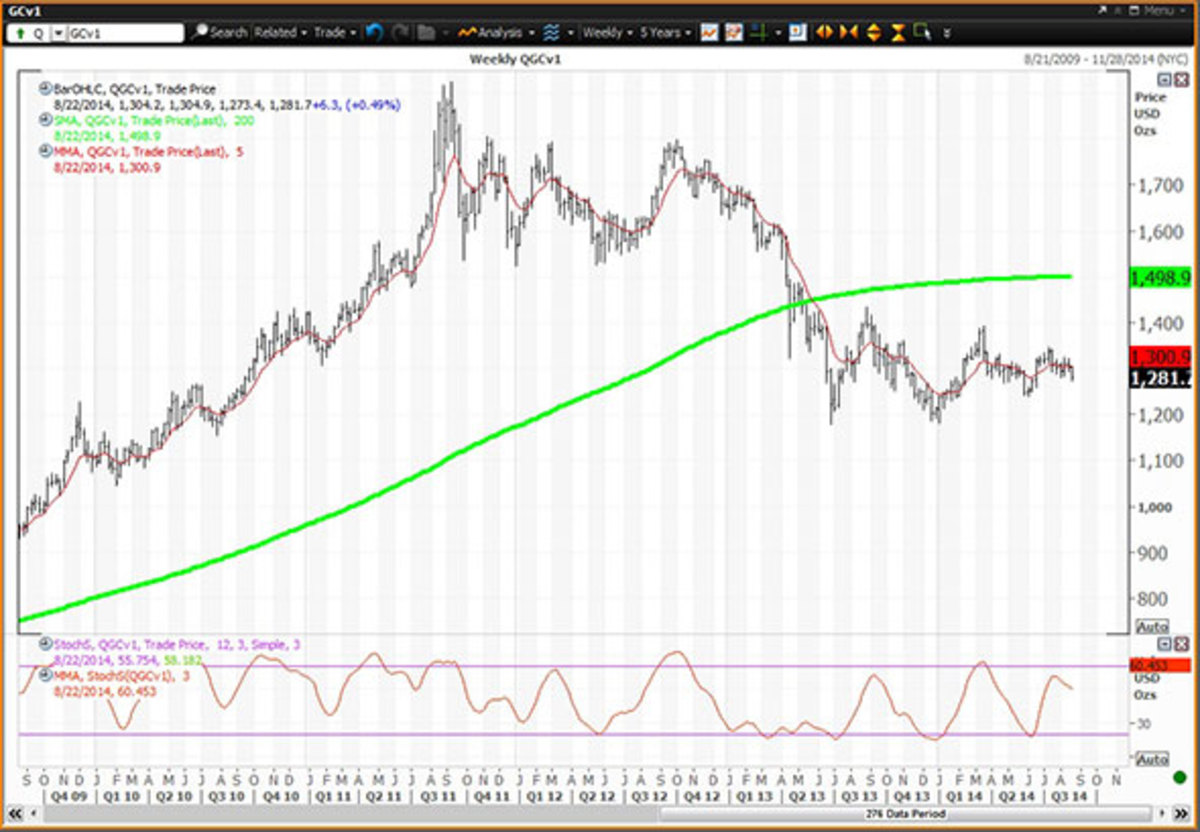Toggle Auto scaling on the price axis
The image size is (1200, 832).
(1152, 626)
